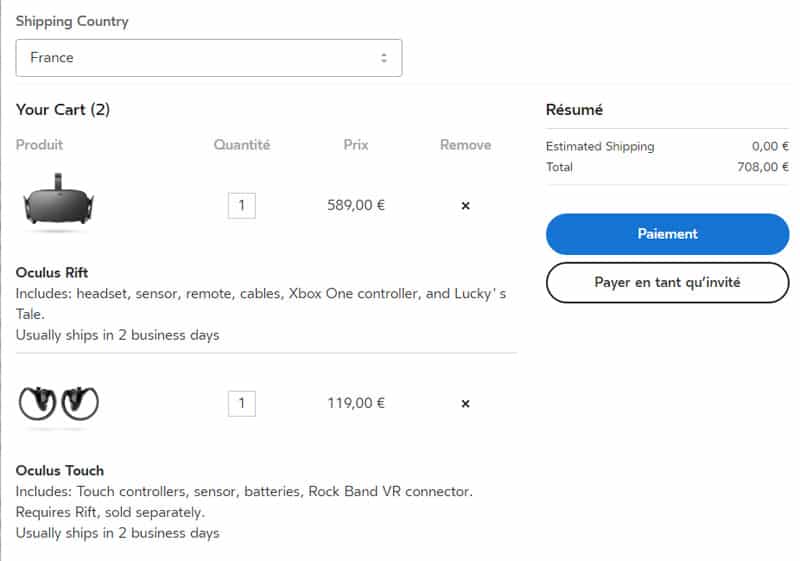Click the 589,00 € price
Screen dimensions: 800x561
[x=356, y=205]
